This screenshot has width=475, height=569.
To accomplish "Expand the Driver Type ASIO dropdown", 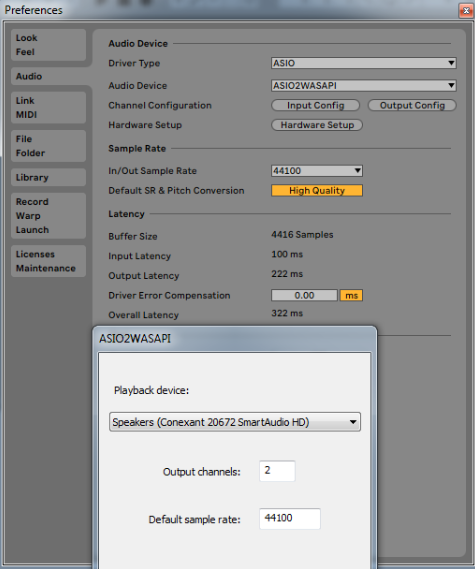I will pos(364,63).
